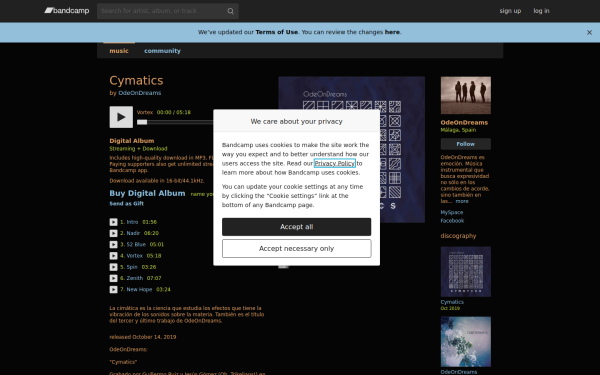Close the Terms of Use banner
The height and width of the screenshot is (375, 600).
pyautogui.click(x=589, y=33)
